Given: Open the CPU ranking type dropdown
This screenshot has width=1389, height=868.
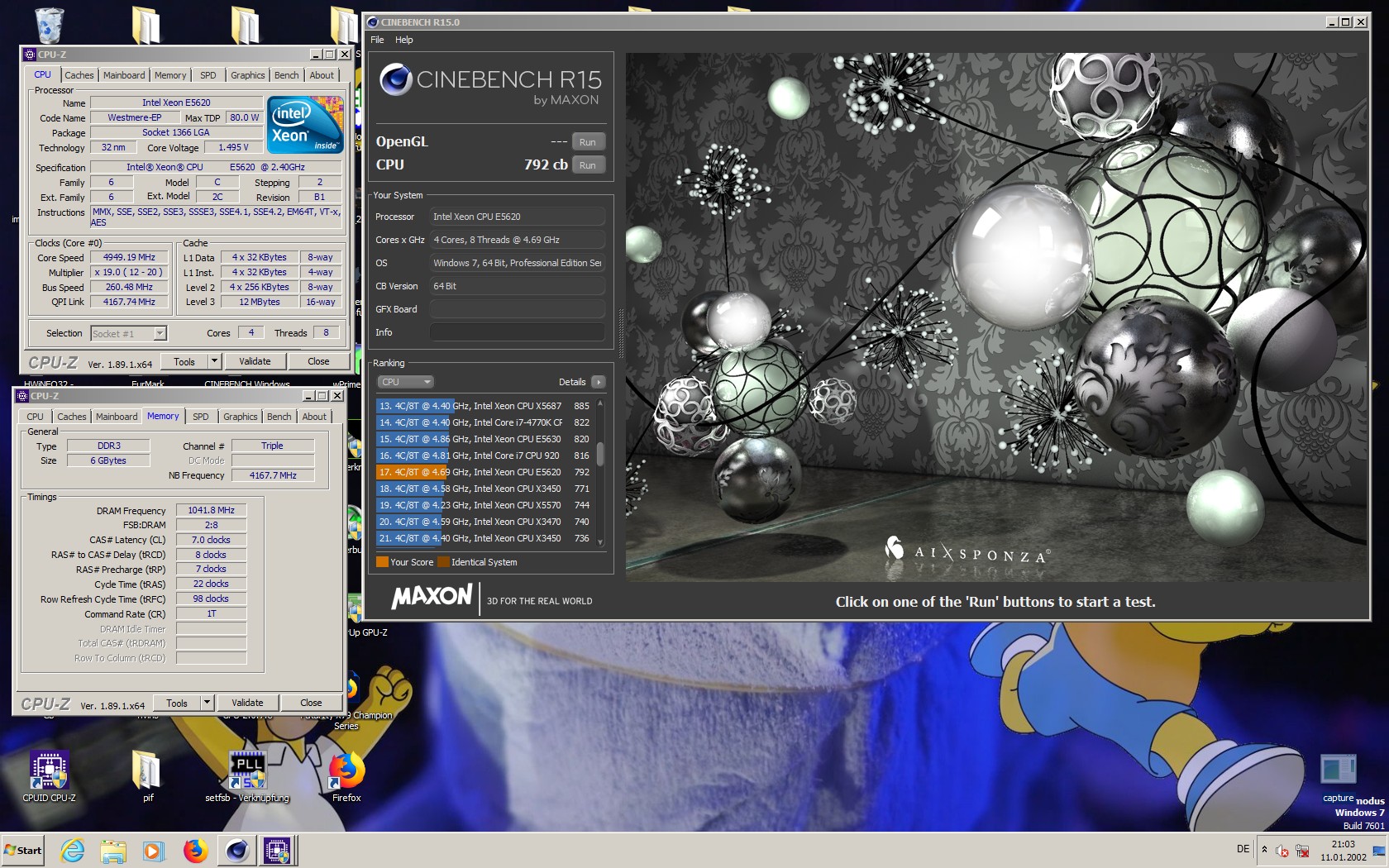Looking at the screenshot, I should click(x=405, y=382).
